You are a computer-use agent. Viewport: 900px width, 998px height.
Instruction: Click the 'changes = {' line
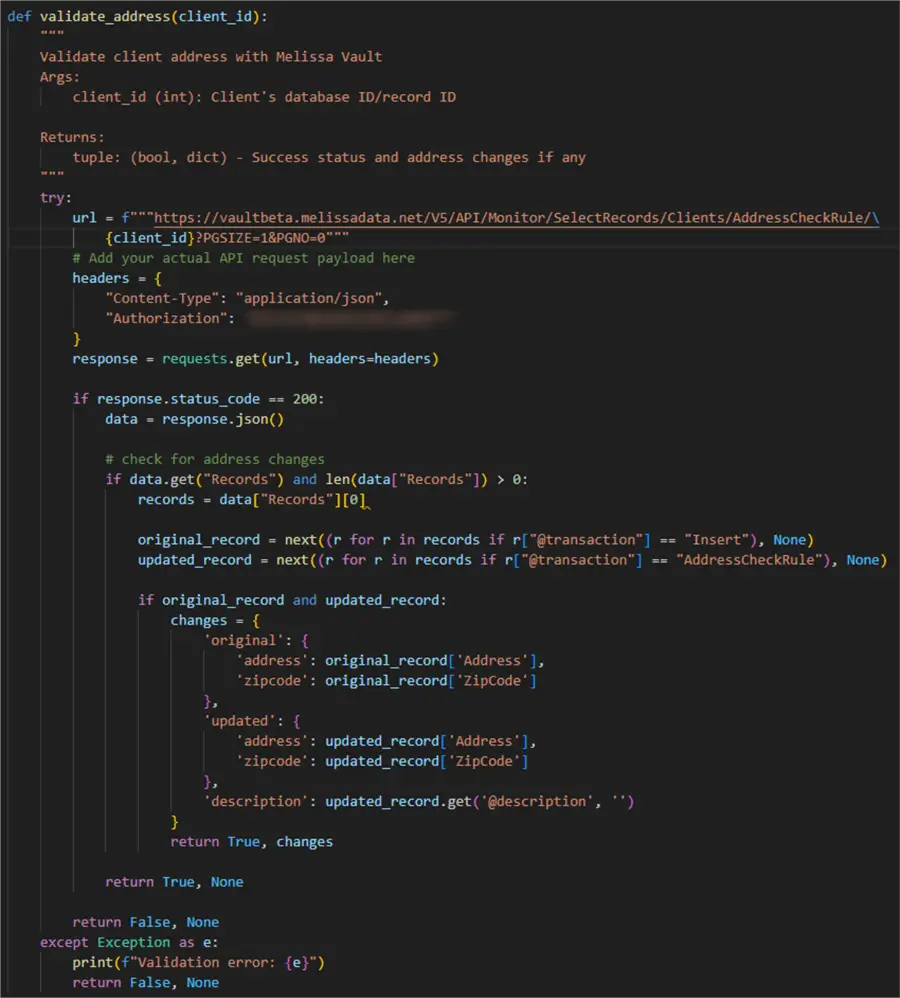coord(215,621)
